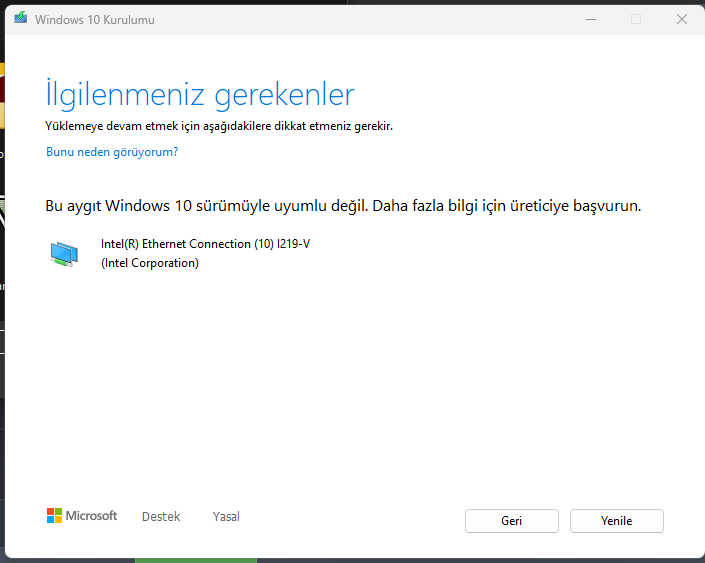Click the Microsoft logo
The height and width of the screenshot is (563, 705).
coord(82,516)
